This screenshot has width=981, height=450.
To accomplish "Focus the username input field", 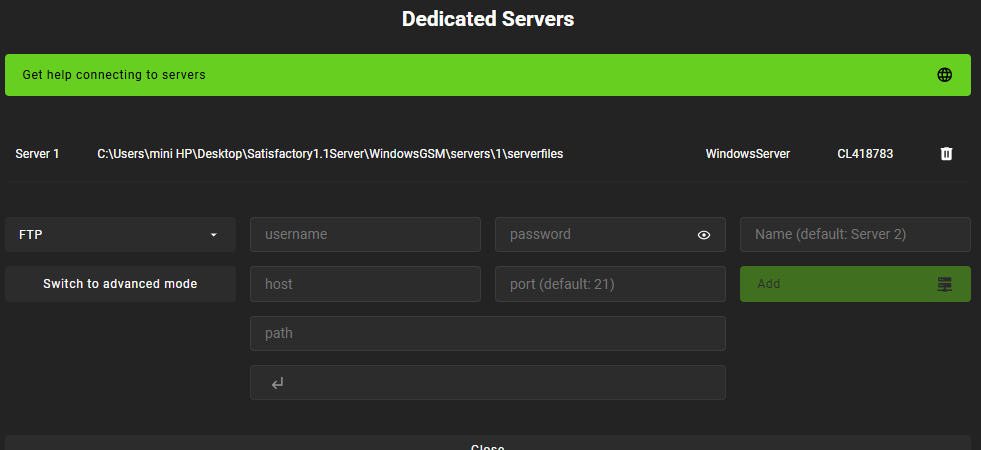I will tap(365, 235).
